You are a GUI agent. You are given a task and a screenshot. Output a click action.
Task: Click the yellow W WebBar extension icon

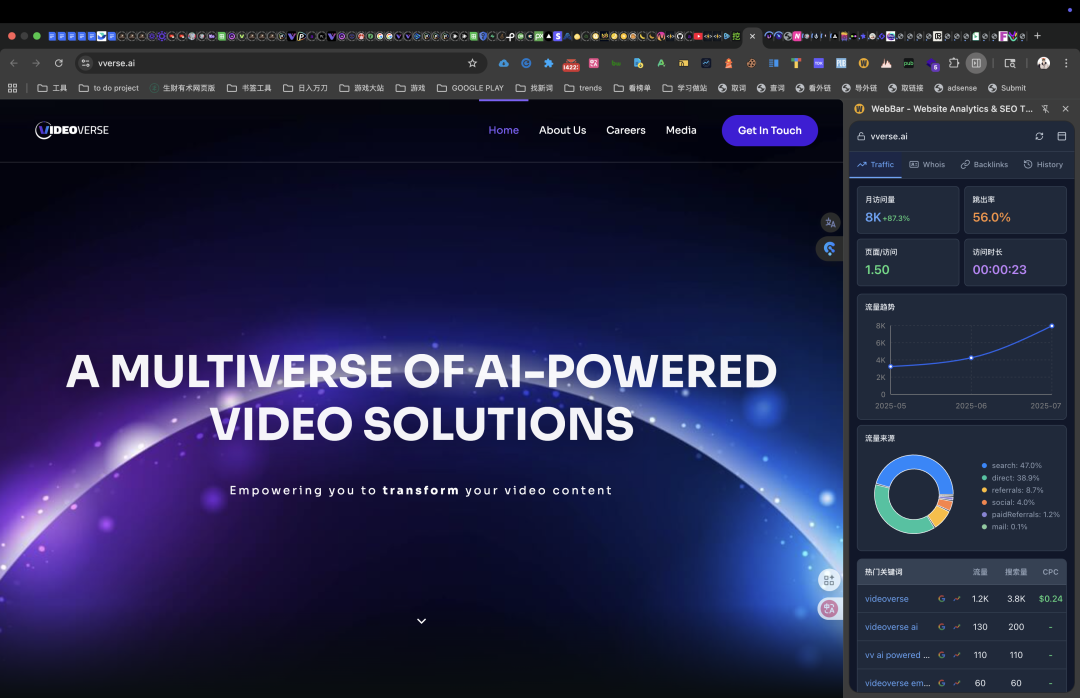coord(863,63)
